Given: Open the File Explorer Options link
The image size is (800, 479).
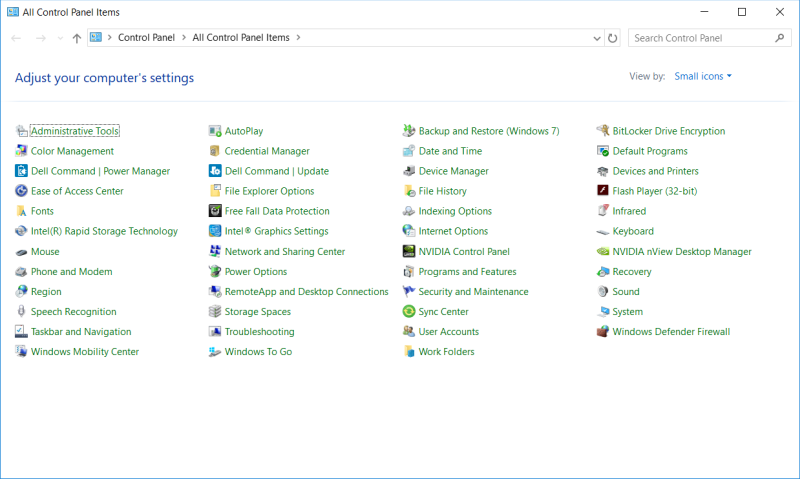Looking at the screenshot, I should point(269,191).
